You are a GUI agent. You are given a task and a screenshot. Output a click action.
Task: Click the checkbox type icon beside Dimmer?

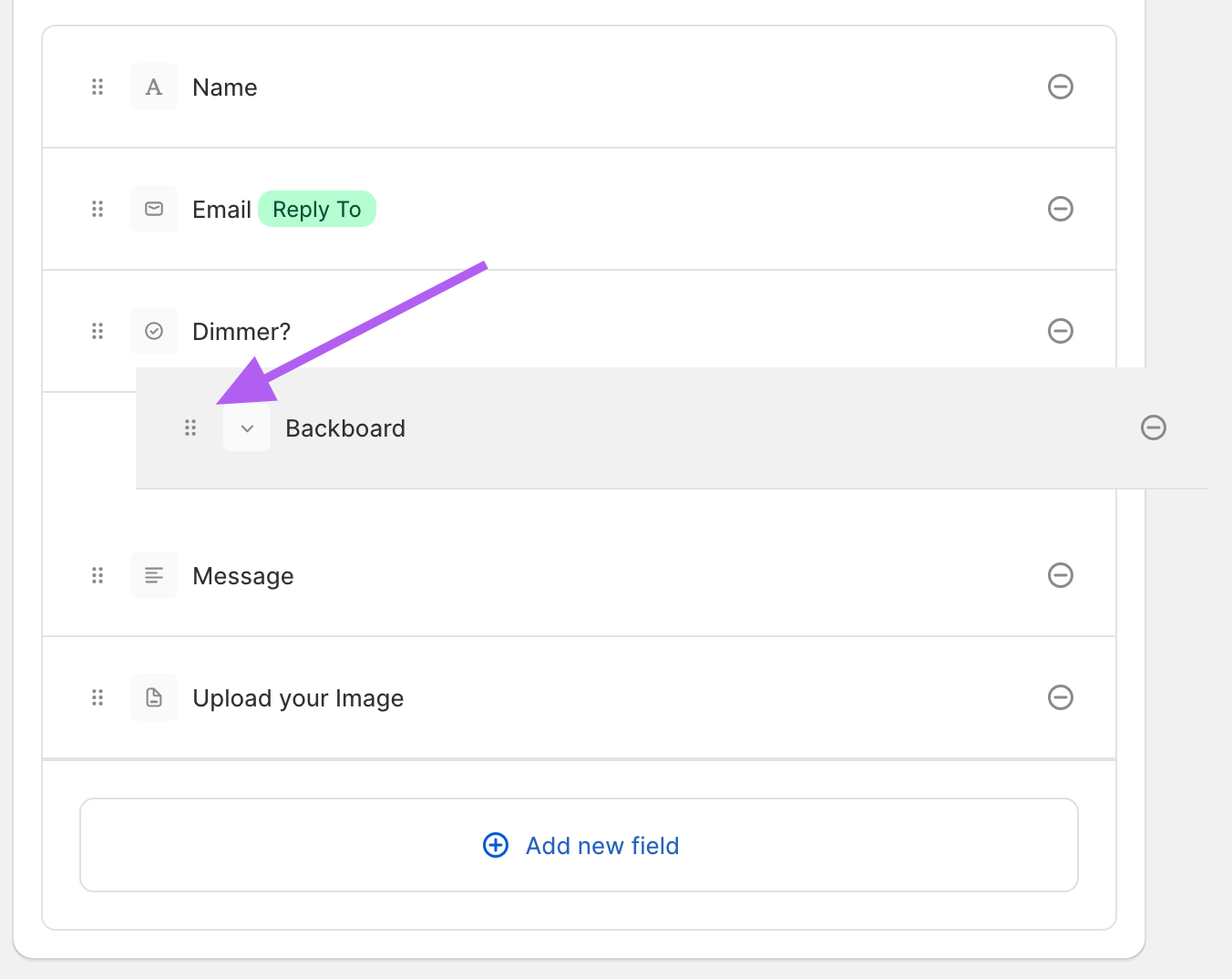click(154, 331)
